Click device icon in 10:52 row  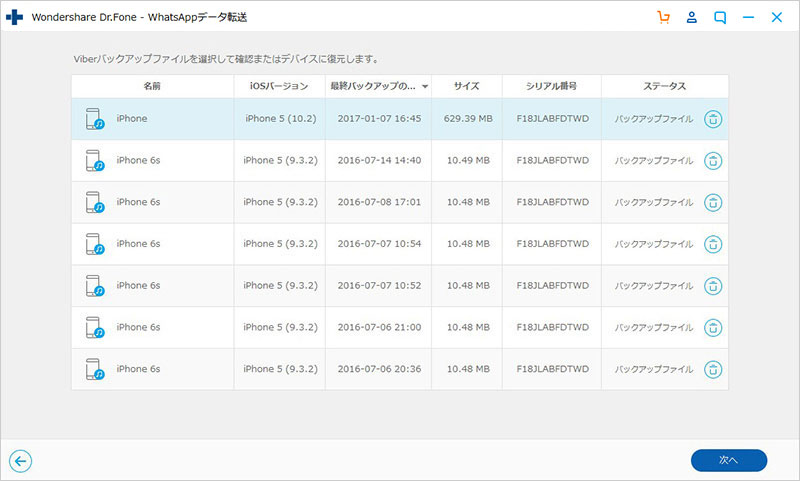(95, 286)
